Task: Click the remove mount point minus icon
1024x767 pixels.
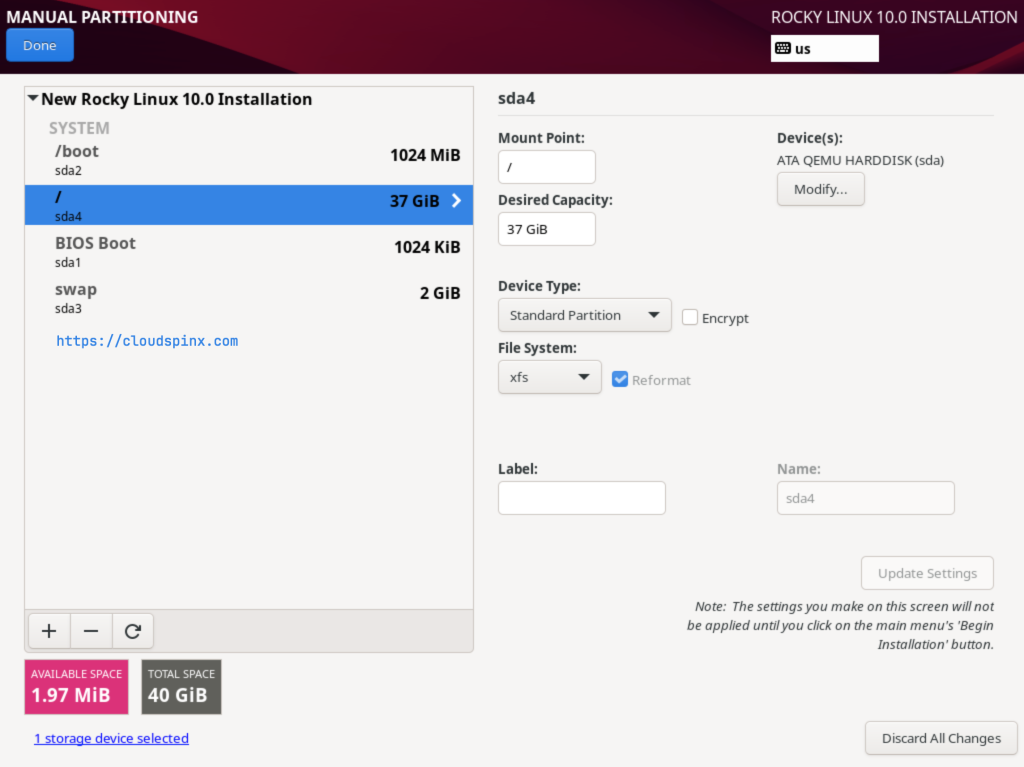Action: 91,631
